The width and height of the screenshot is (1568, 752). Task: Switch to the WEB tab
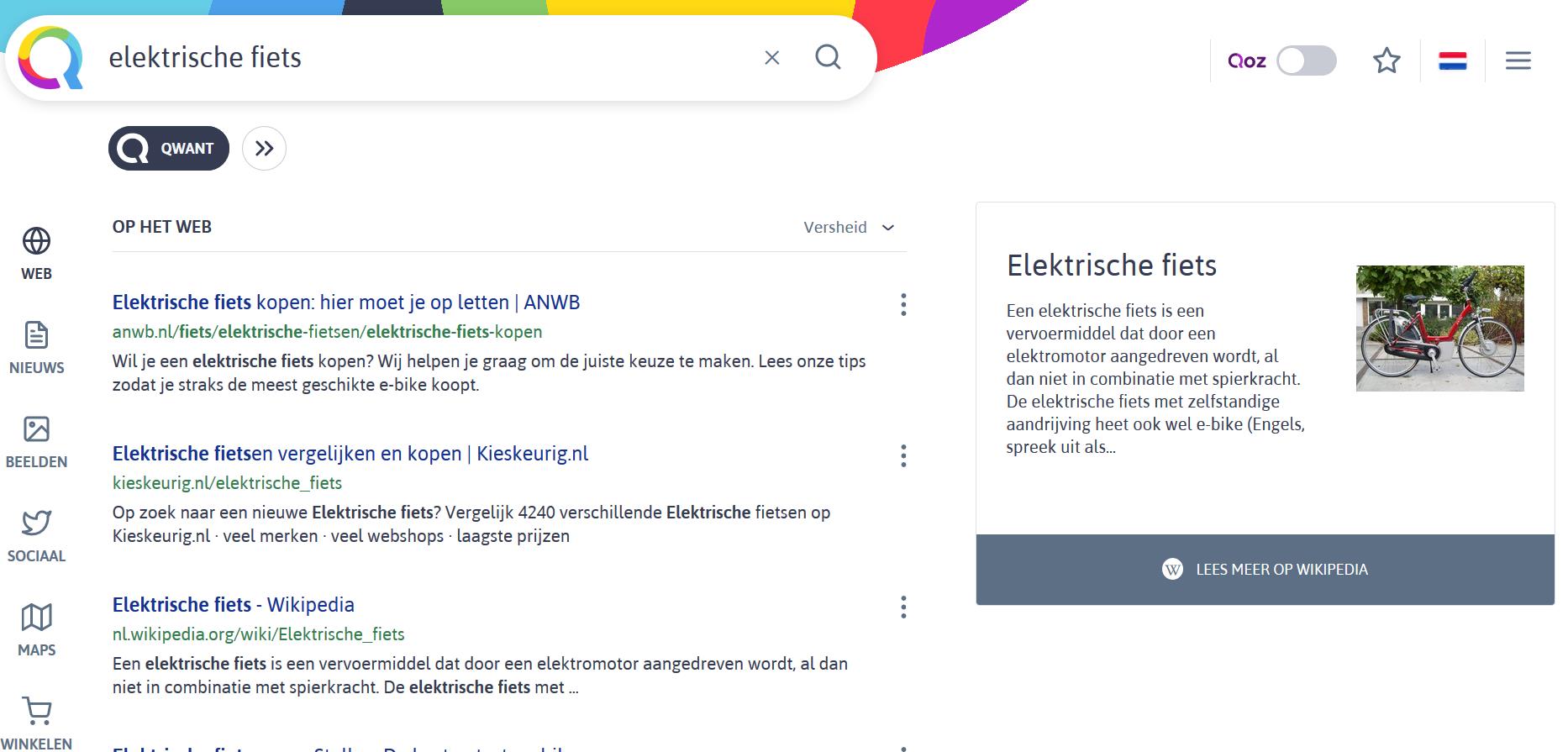coord(36,254)
